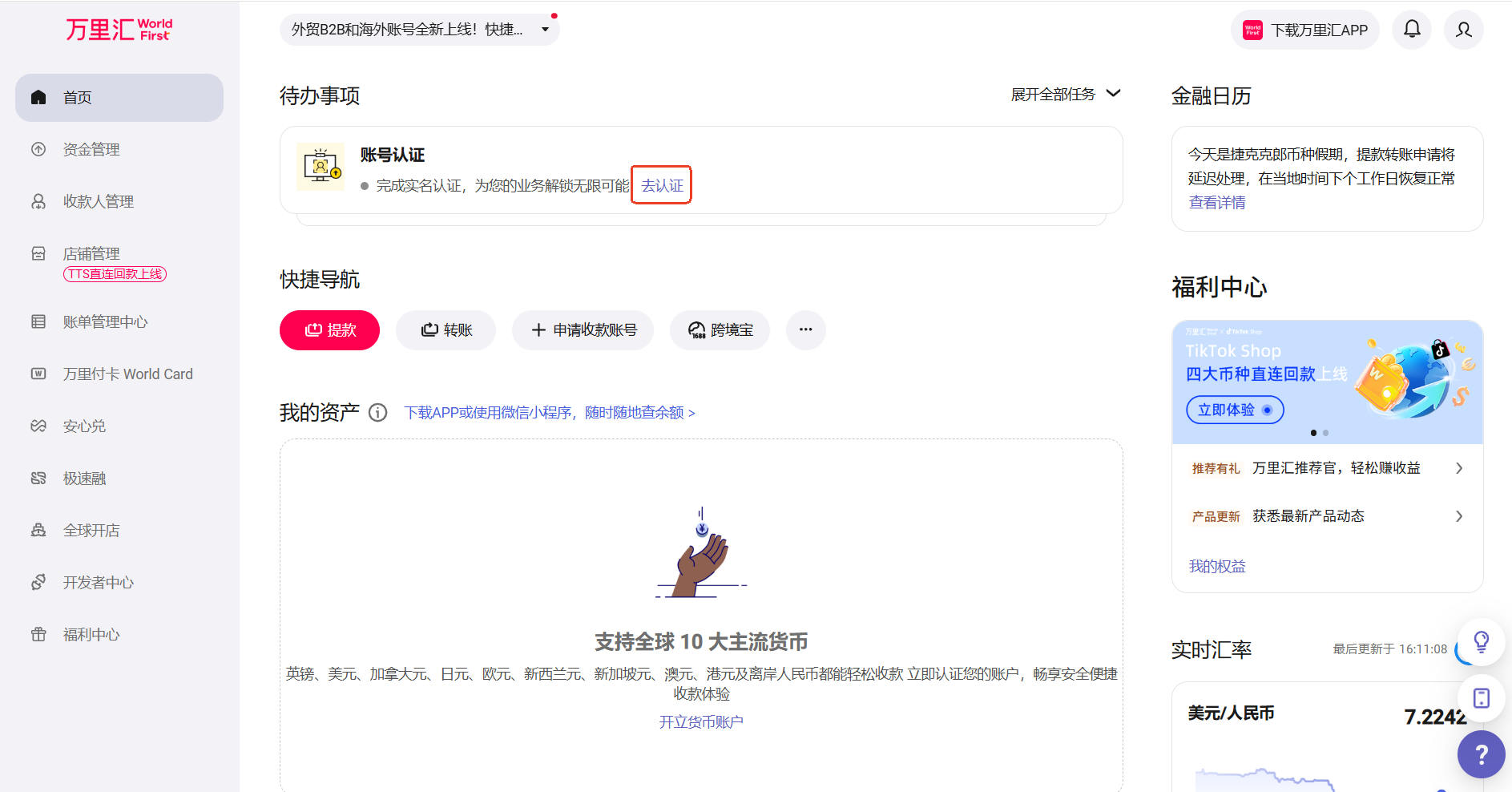
Task: Click the 全球开店 sidebar icon
Action: click(x=38, y=530)
